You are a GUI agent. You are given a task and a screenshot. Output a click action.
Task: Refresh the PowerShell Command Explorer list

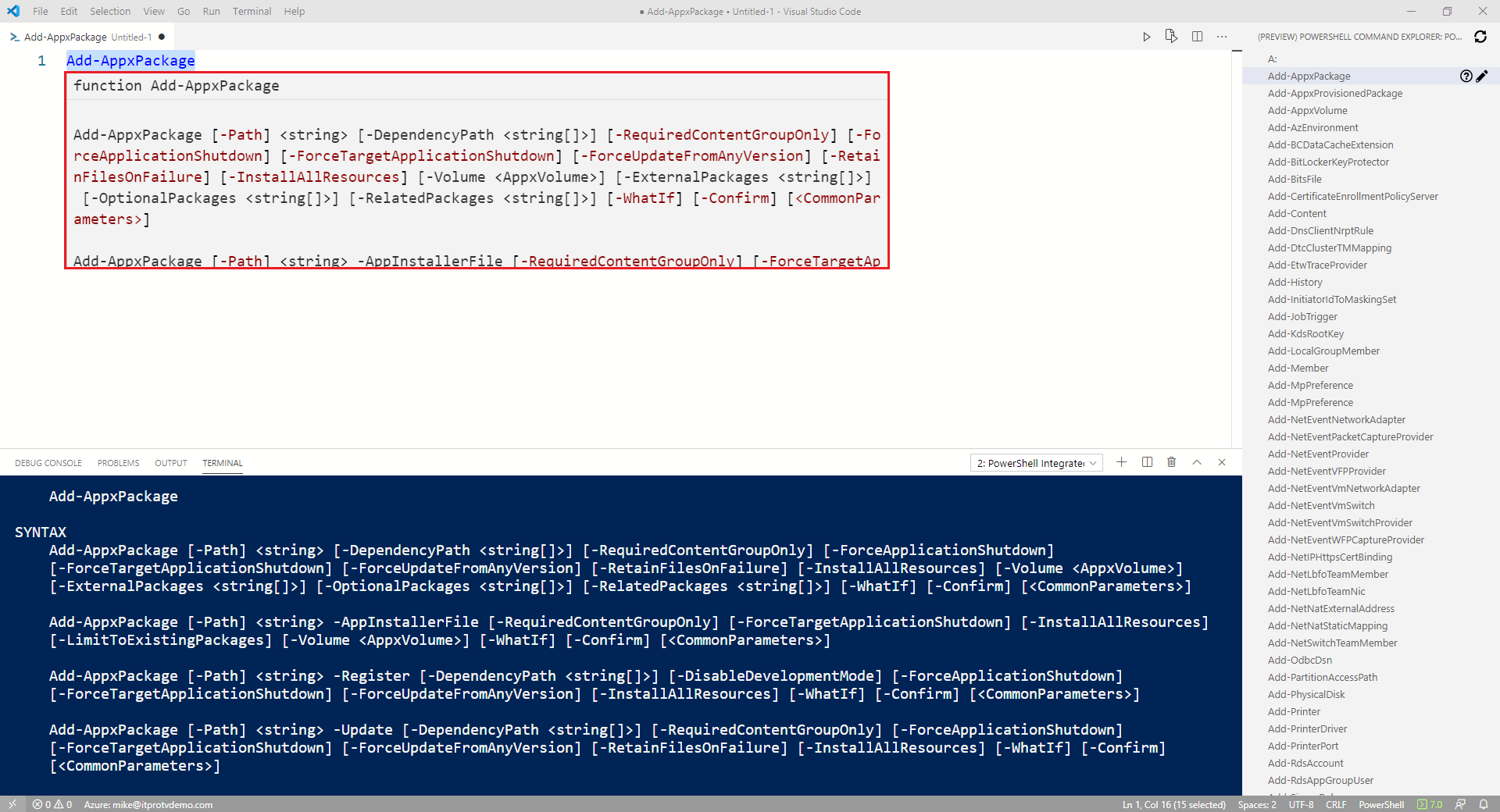click(x=1480, y=37)
